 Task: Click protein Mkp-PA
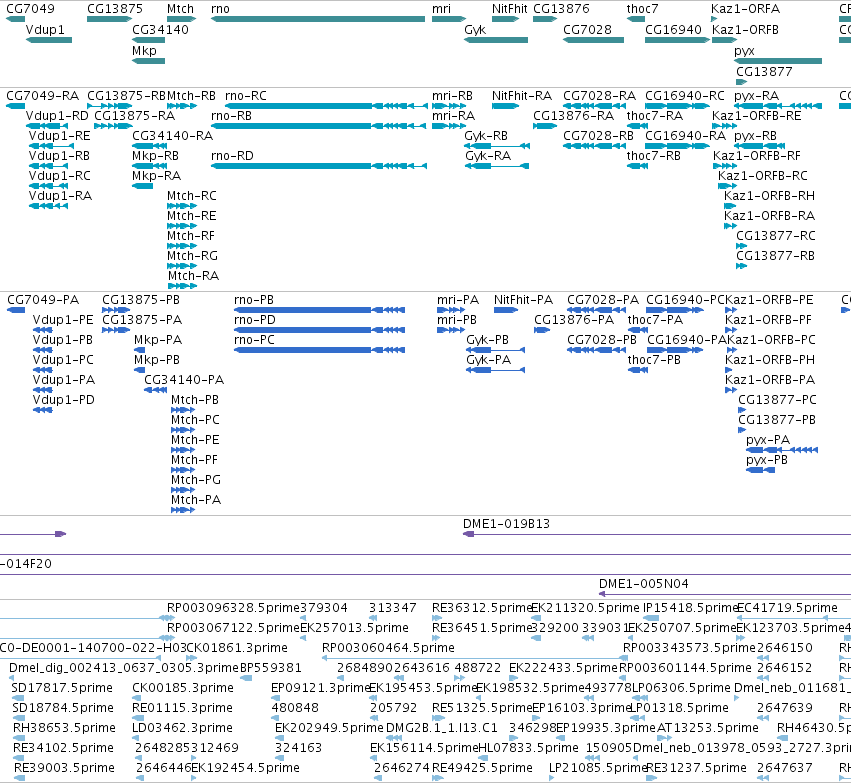coord(139,350)
